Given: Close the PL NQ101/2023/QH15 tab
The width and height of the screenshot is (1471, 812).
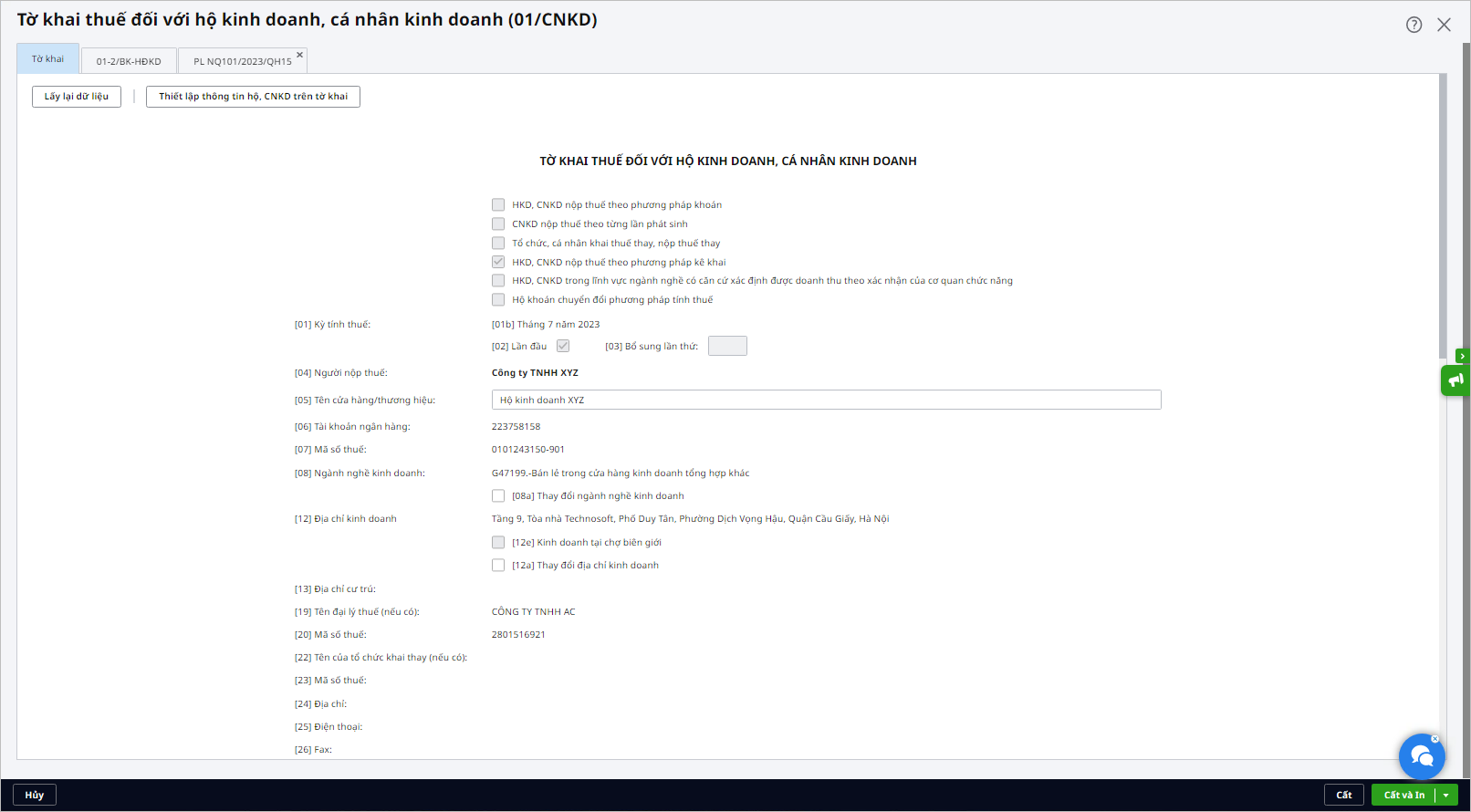Looking at the screenshot, I should [299, 55].
